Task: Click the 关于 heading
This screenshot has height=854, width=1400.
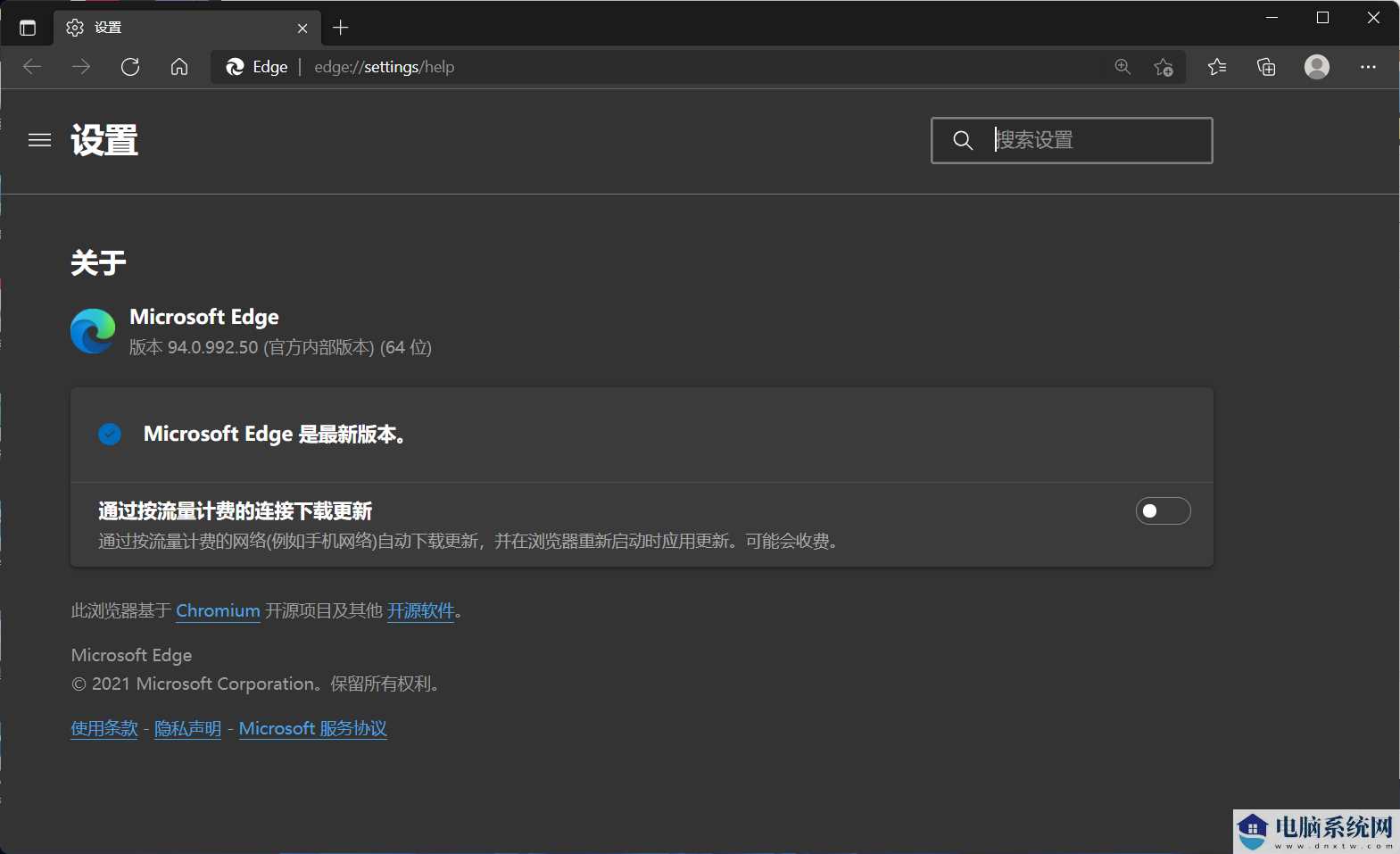Action: pos(98,262)
